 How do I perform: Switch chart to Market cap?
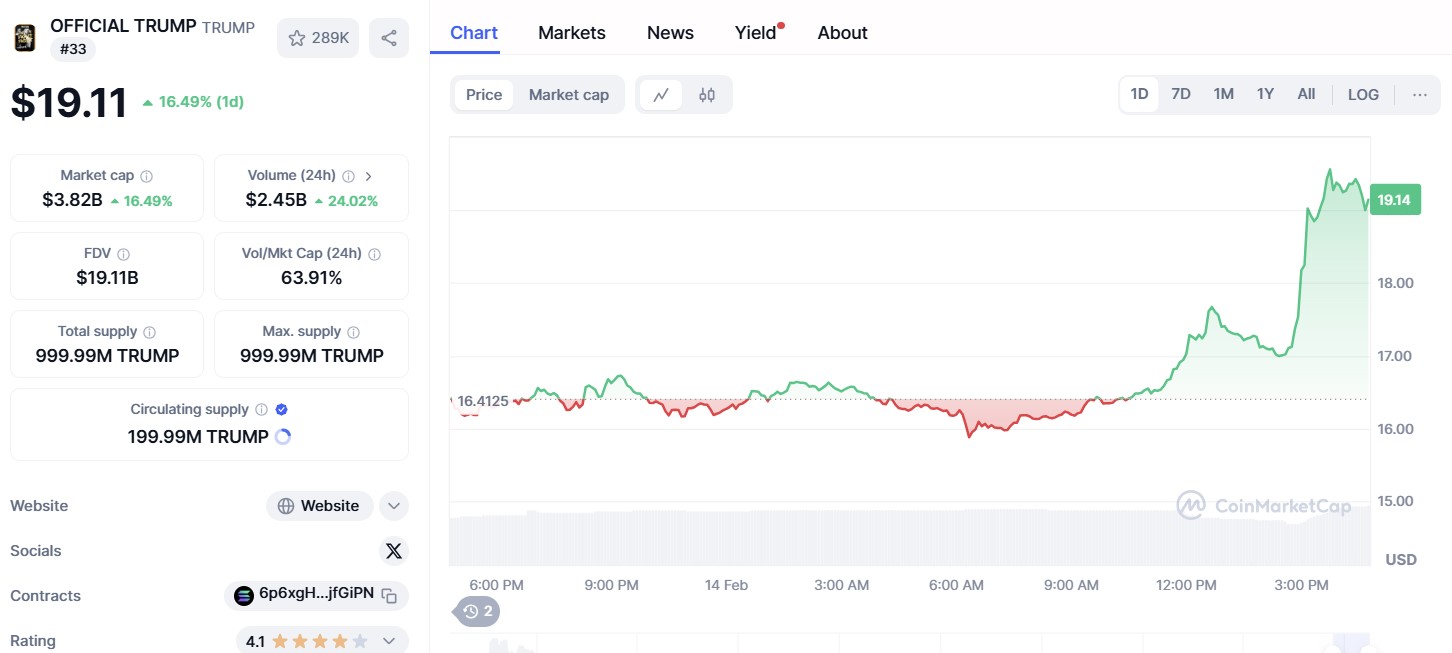pyautogui.click(x=568, y=95)
